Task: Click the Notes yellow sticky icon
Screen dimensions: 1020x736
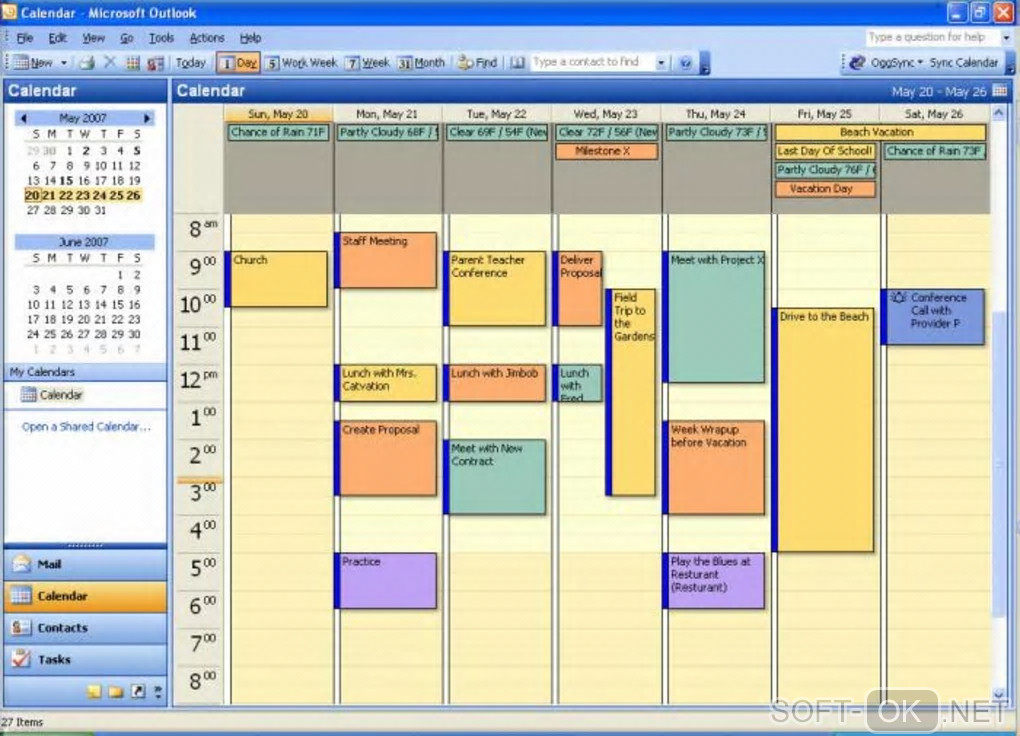Action: point(95,691)
